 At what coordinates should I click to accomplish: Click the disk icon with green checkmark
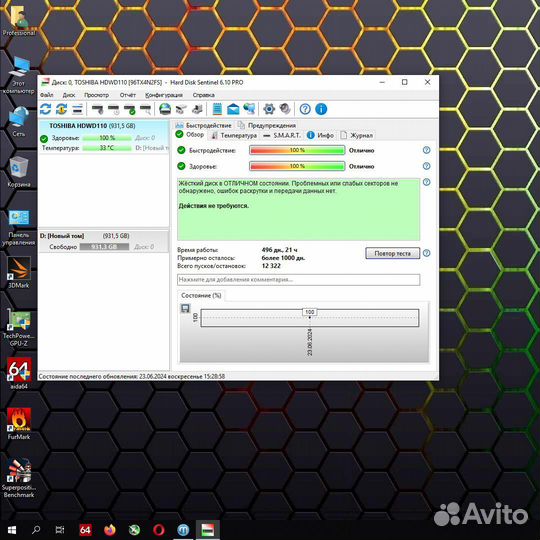pyautogui.click(x=130, y=110)
